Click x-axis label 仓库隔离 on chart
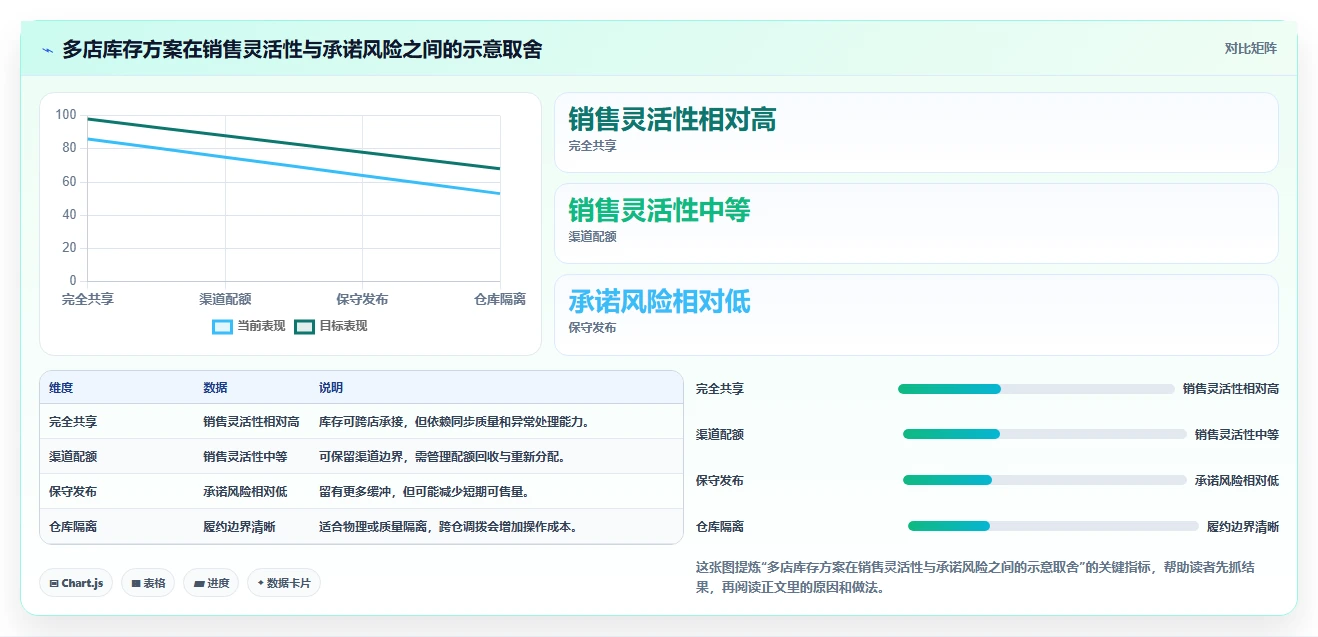The image size is (1318, 637). tap(500, 299)
